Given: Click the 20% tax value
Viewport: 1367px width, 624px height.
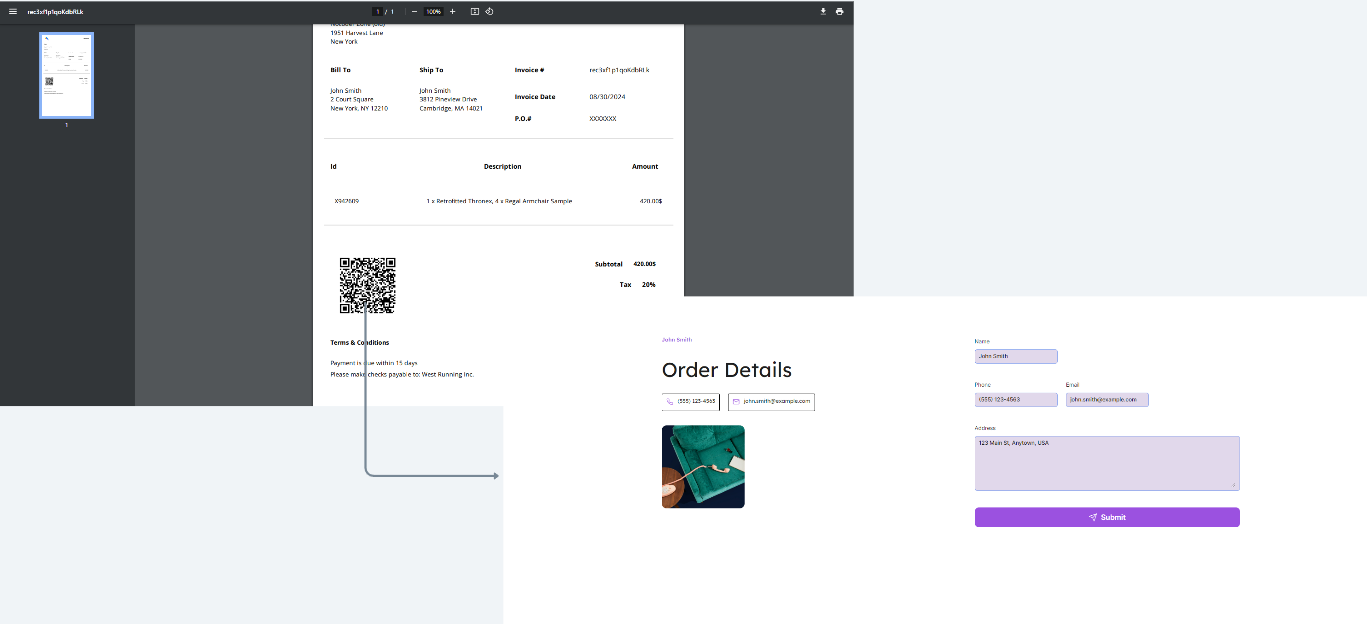Looking at the screenshot, I should pyautogui.click(x=649, y=285).
